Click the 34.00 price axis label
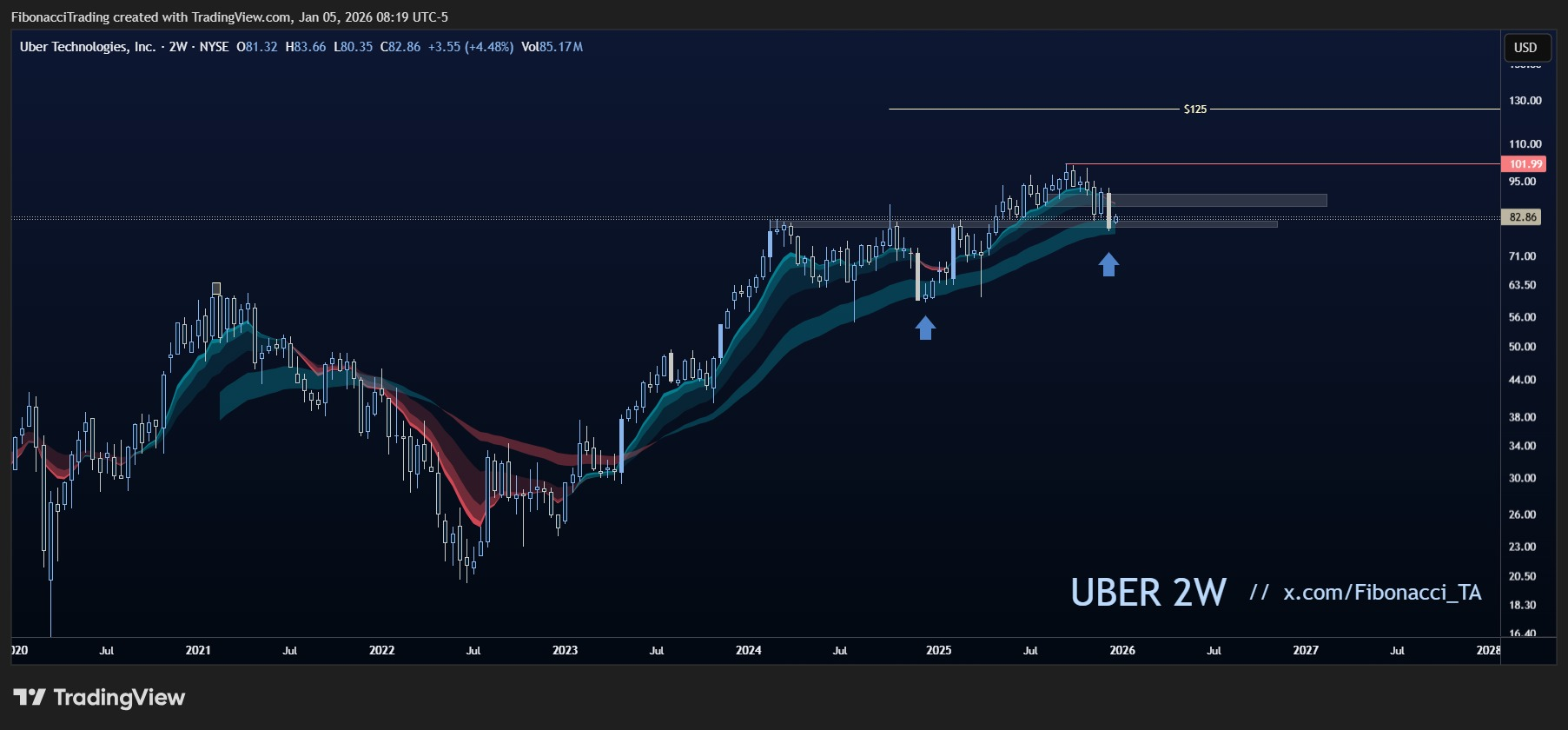1568x730 pixels. 1522,446
